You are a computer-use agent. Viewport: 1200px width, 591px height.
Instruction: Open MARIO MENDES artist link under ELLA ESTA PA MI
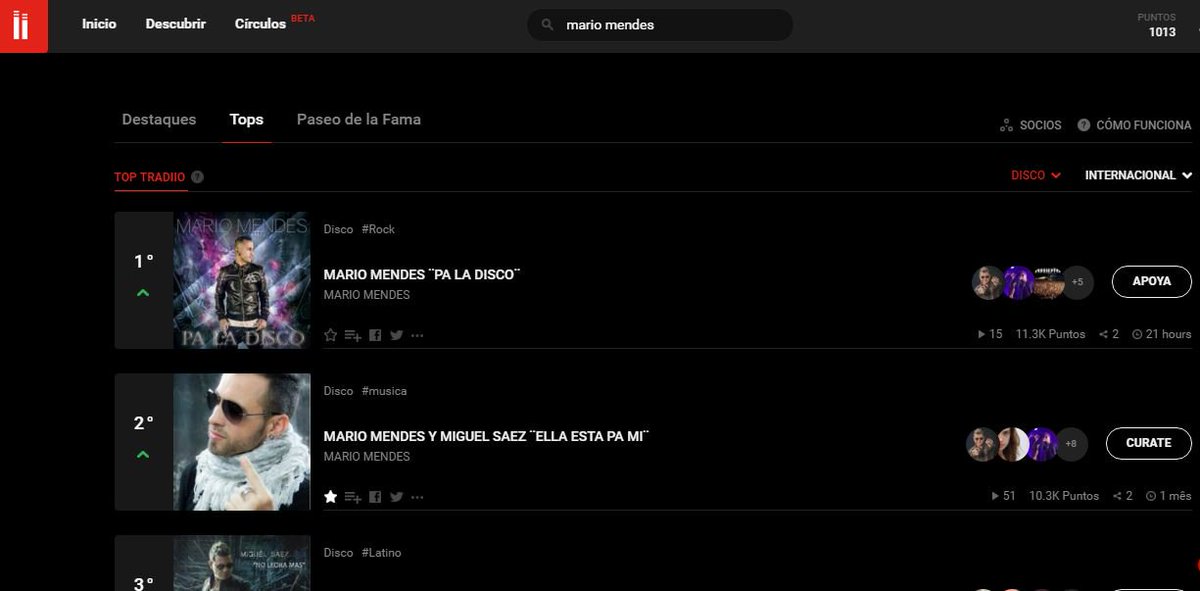tap(367, 457)
